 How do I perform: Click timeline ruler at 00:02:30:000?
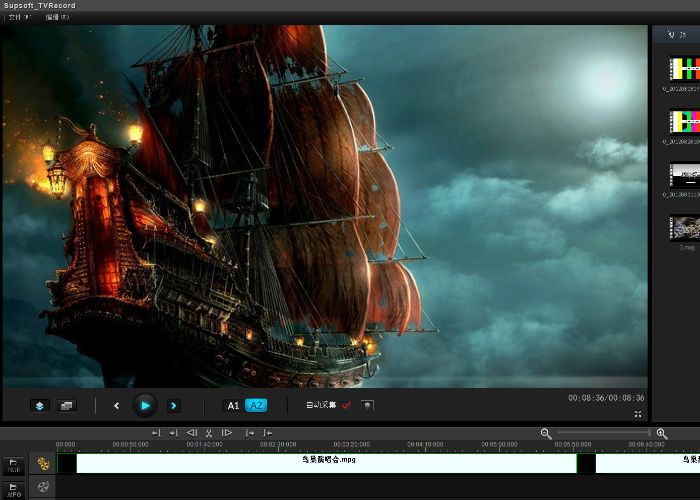coord(278,445)
